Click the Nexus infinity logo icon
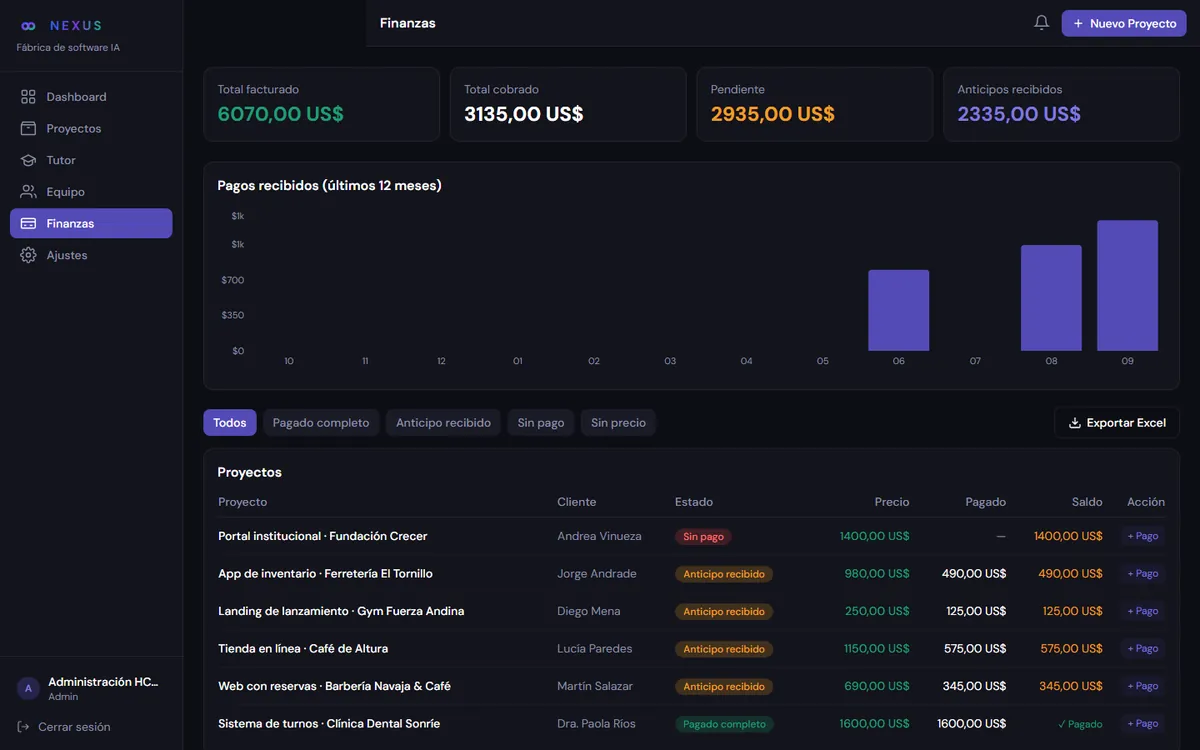Image resolution: width=1200 pixels, height=750 pixels. tap(28, 26)
